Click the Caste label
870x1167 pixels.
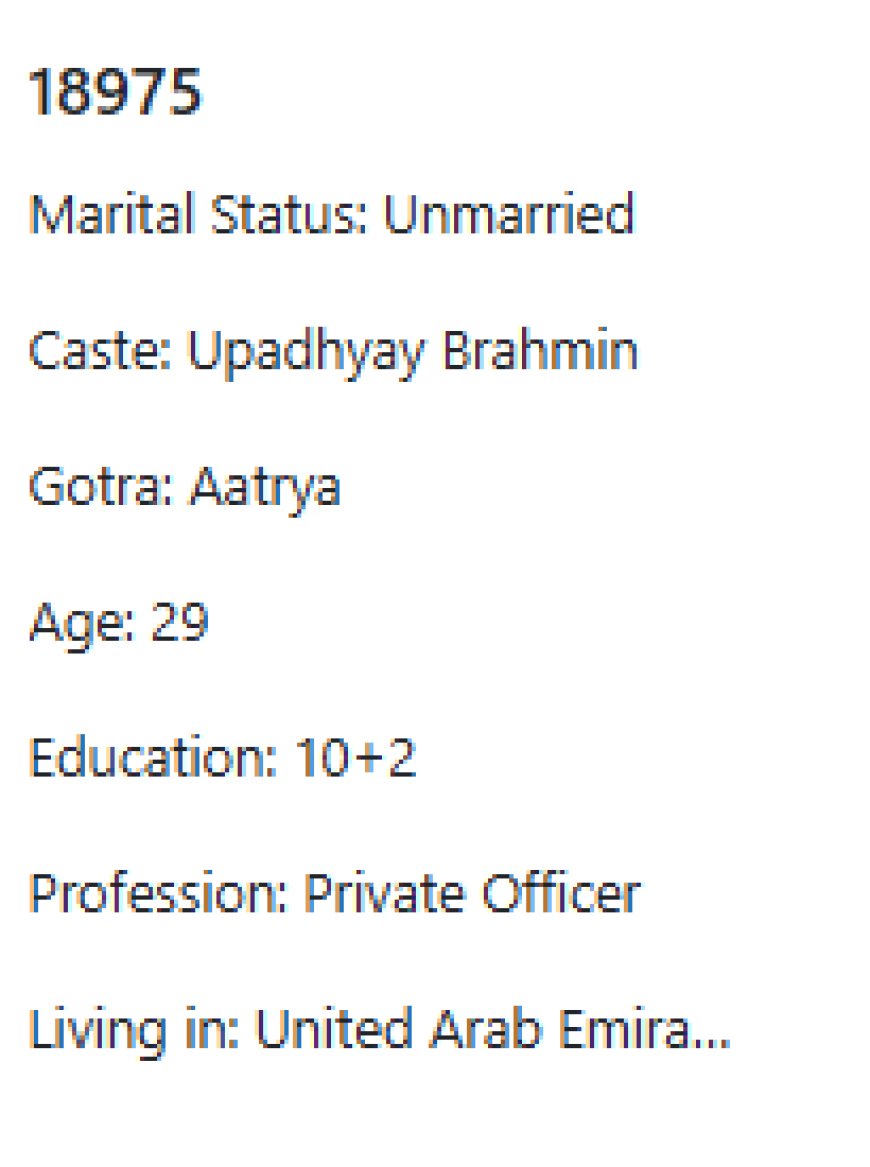coord(100,350)
